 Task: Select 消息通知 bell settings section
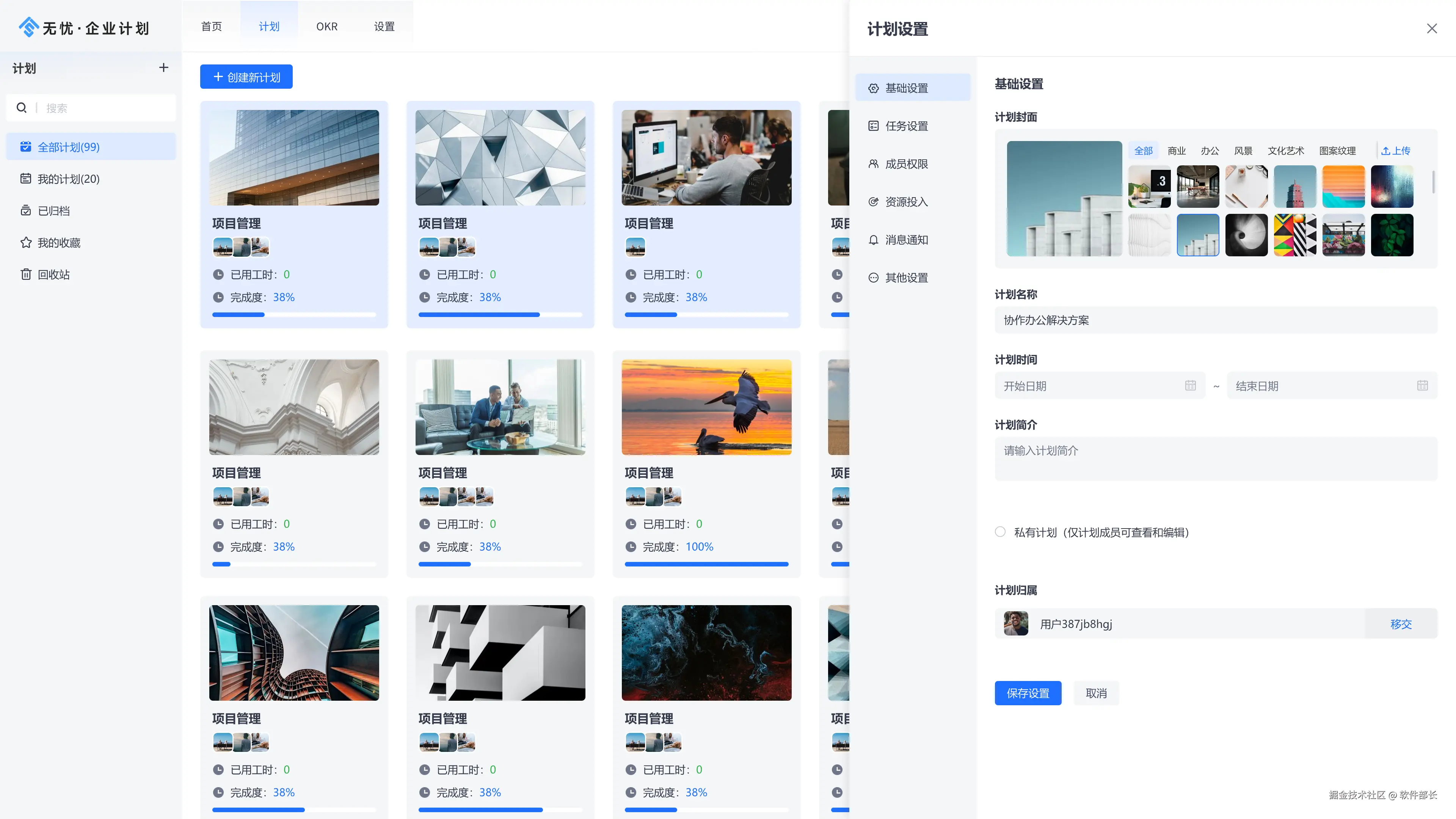pos(906,240)
